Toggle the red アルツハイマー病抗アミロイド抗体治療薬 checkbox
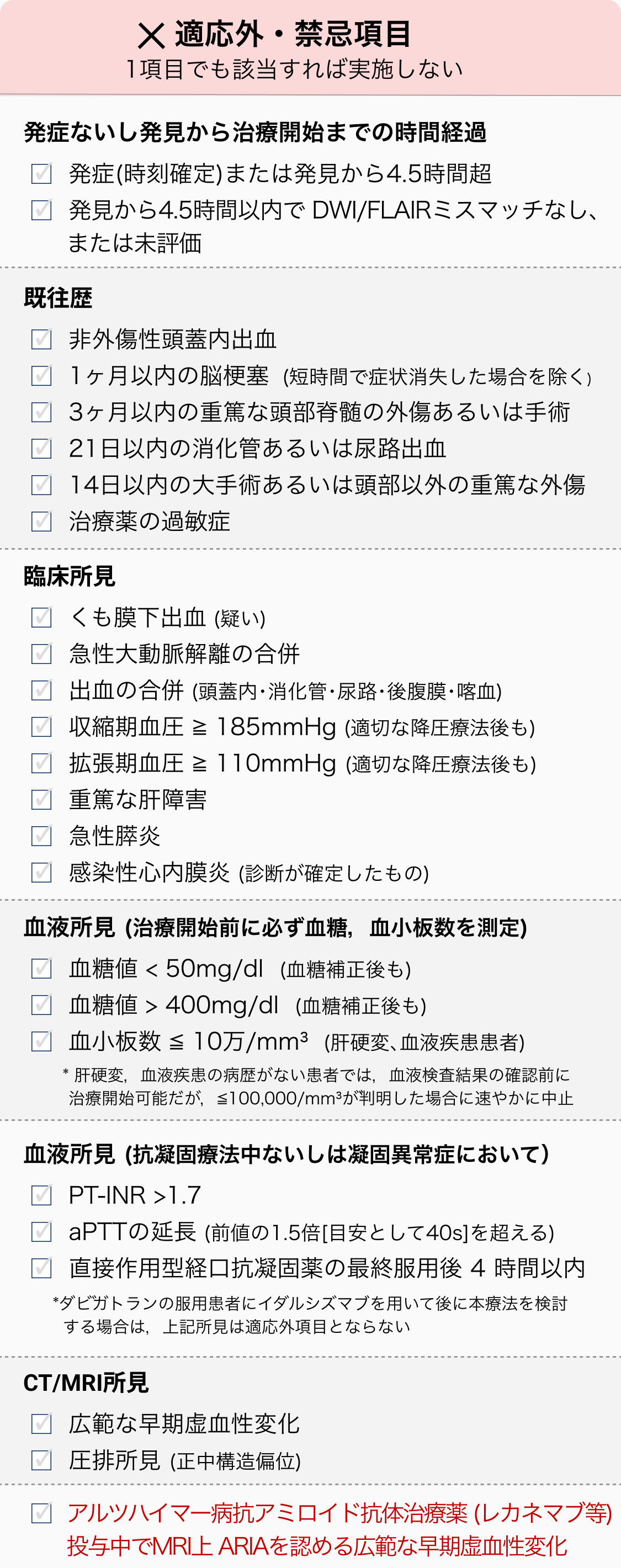The width and height of the screenshot is (621, 1568). point(41,1513)
